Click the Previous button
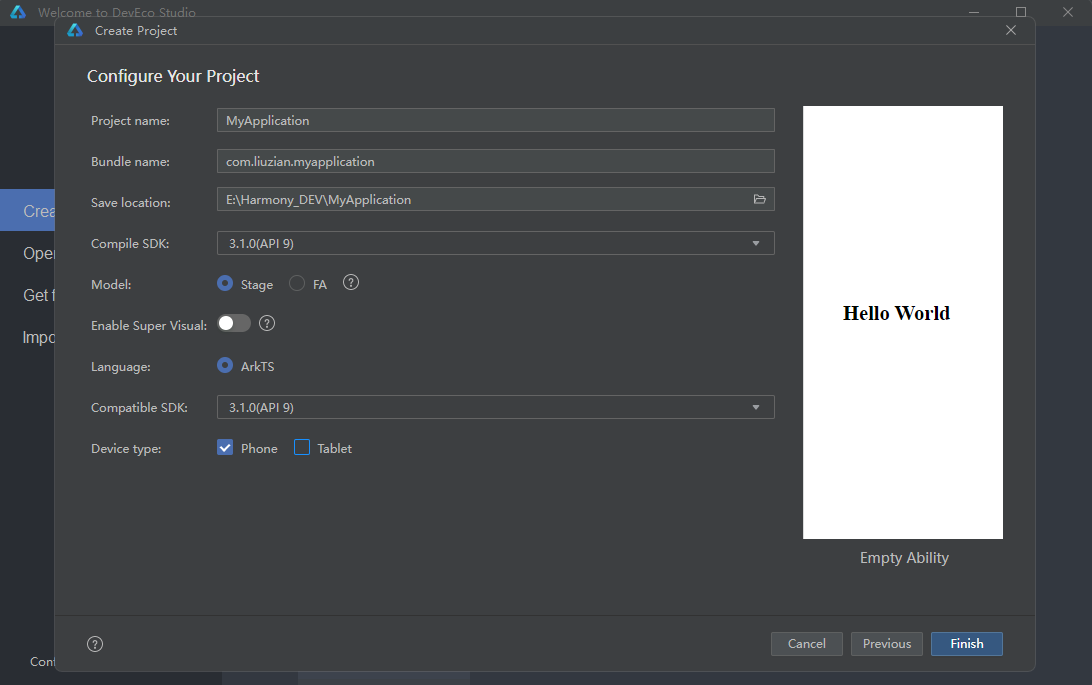 pyautogui.click(x=887, y=644)
